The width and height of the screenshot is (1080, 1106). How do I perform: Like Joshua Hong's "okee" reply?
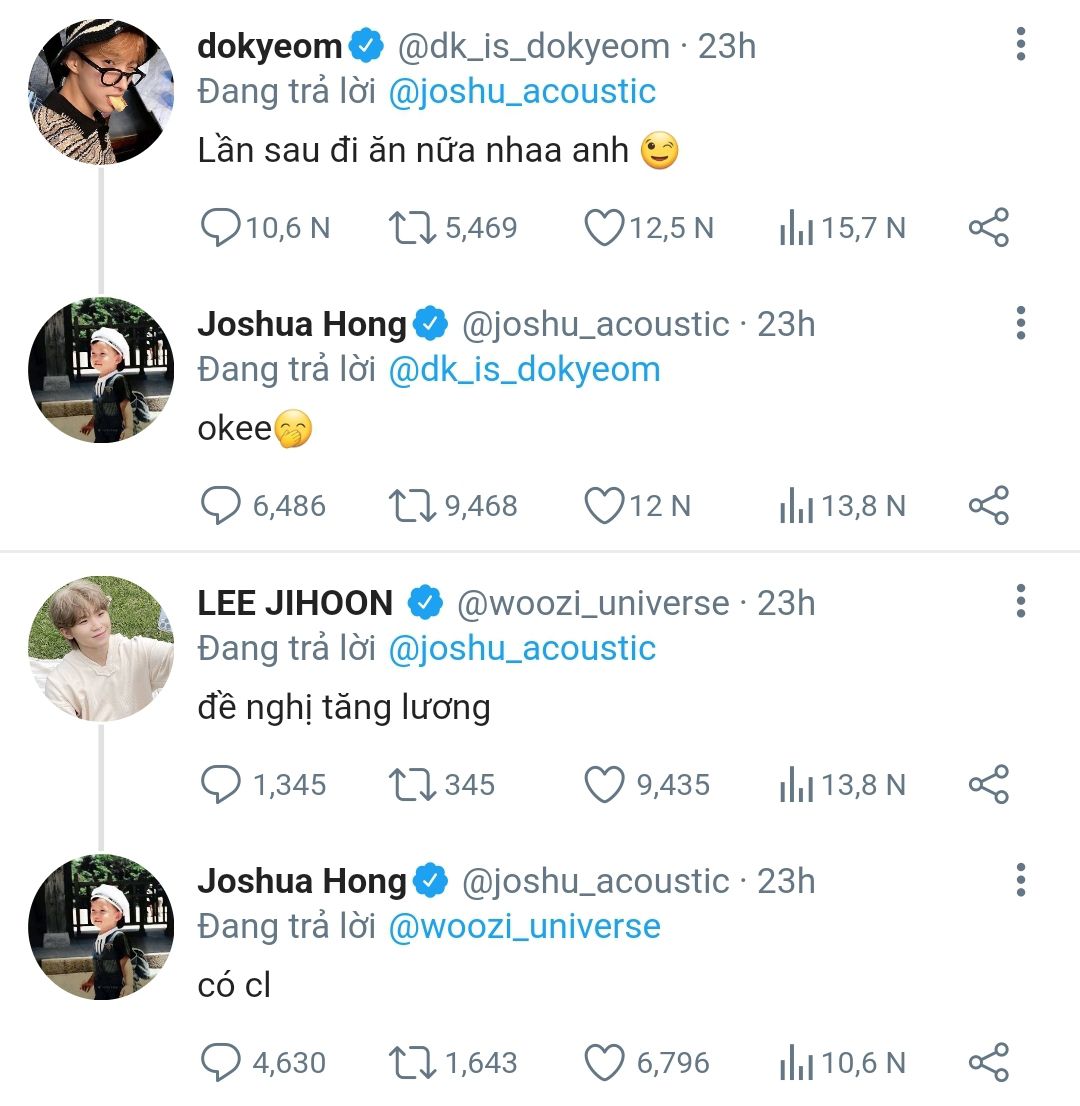604,506
